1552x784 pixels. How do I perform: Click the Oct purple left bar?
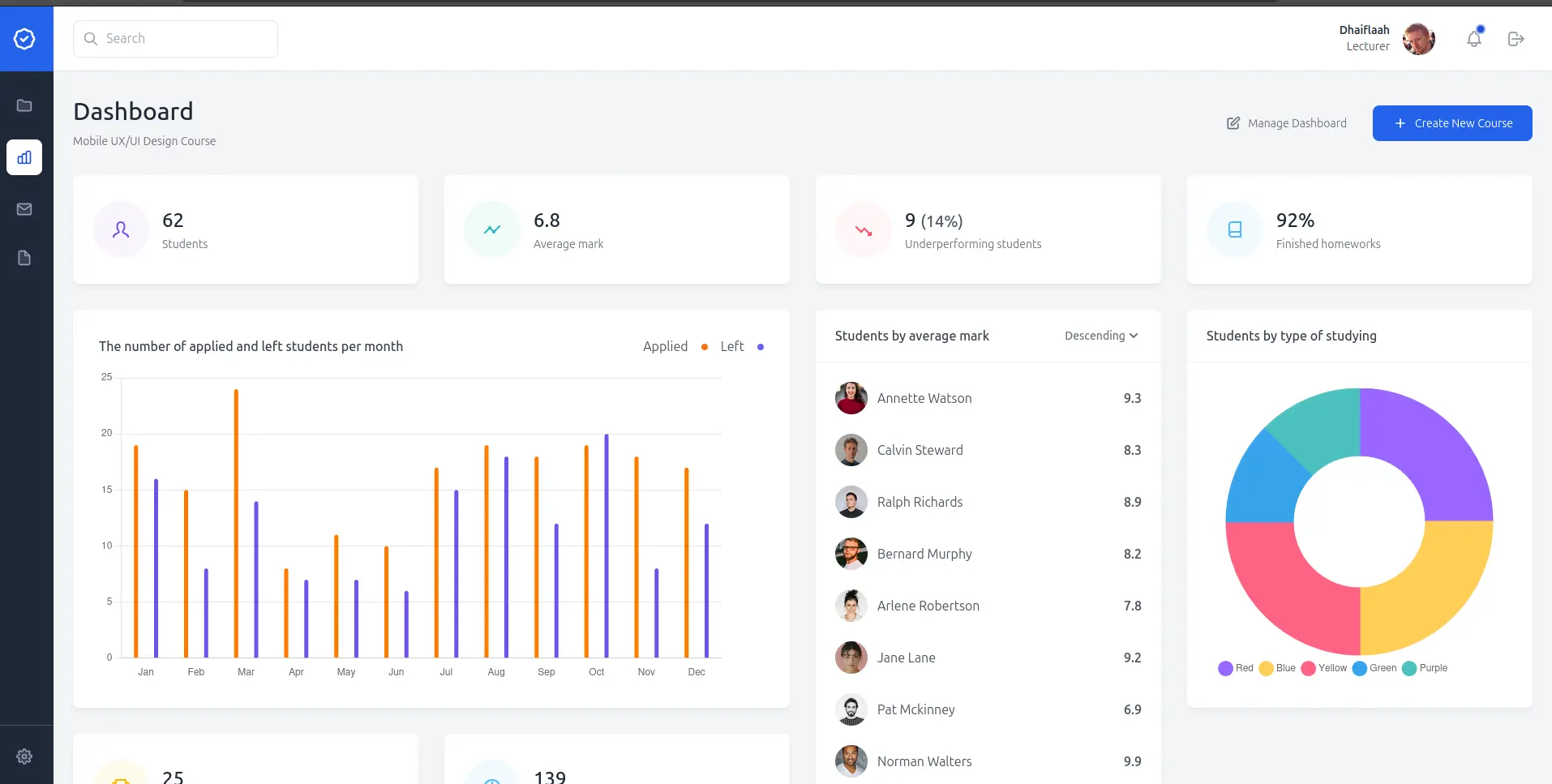(x=607, y=546)
